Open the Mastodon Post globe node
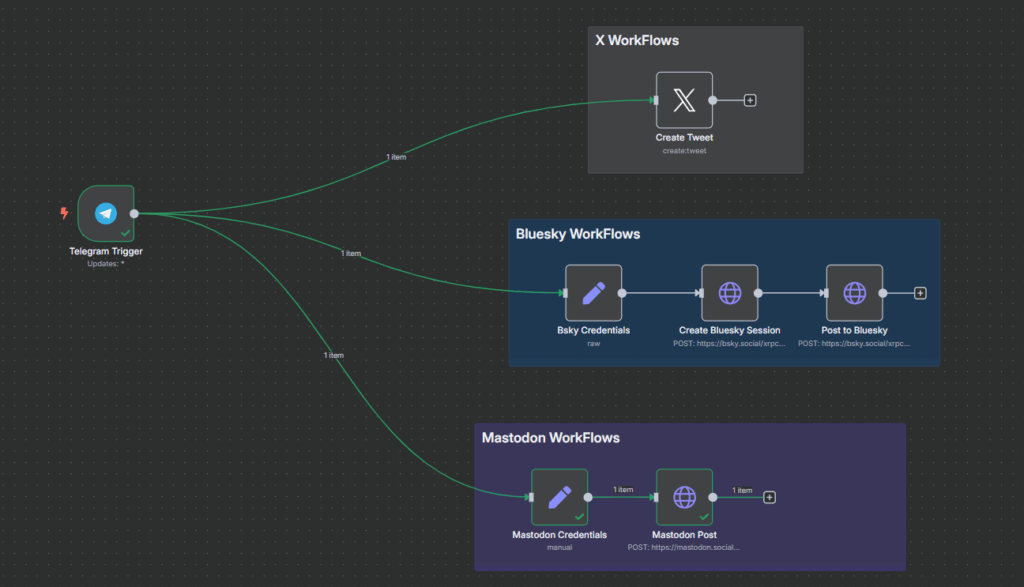Screen dimensions: 1024x587 [684, 497]
